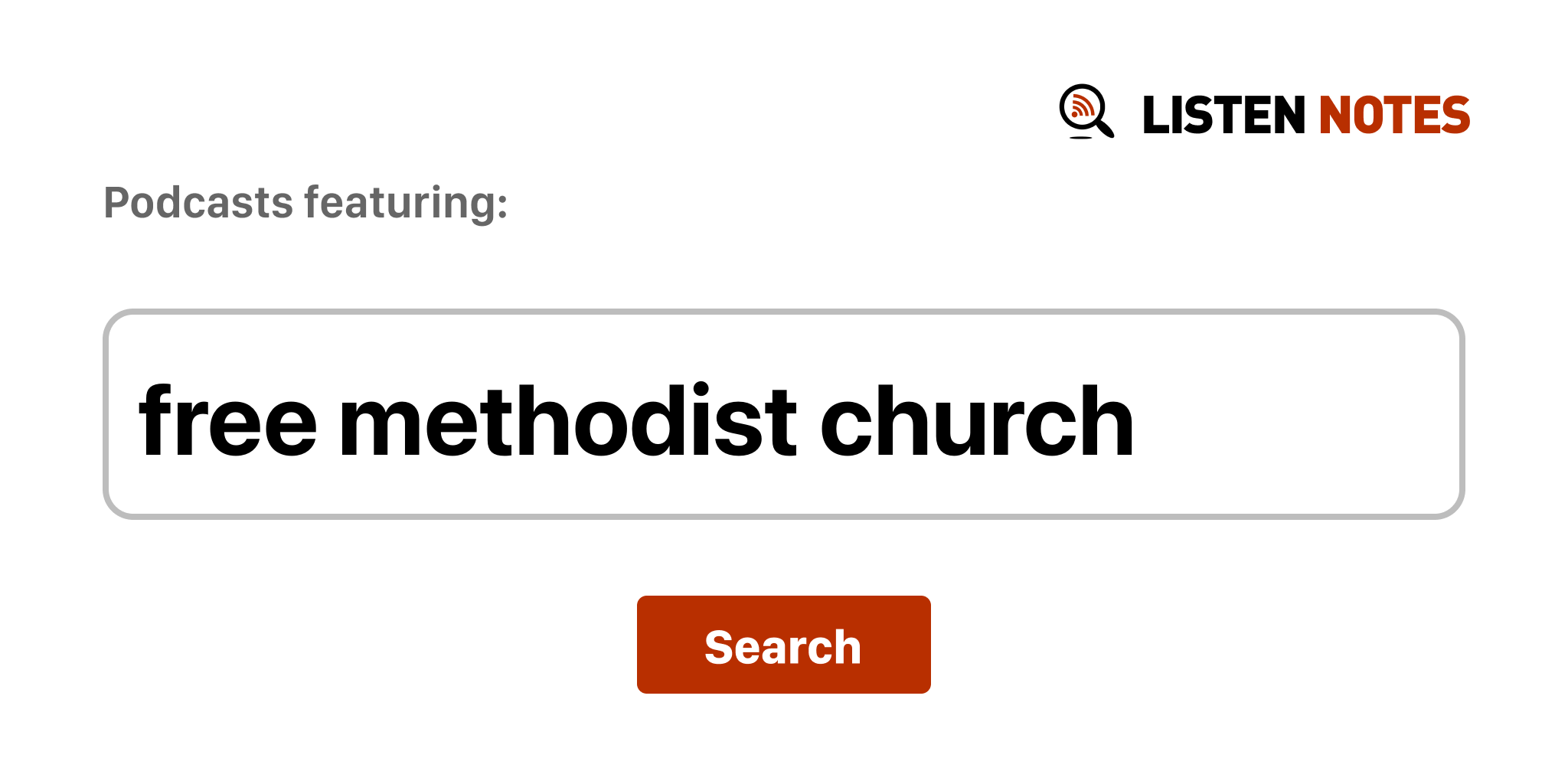Click the black LISTEN wordmark
This screenshot has height=784, width=1568.
1223,116
